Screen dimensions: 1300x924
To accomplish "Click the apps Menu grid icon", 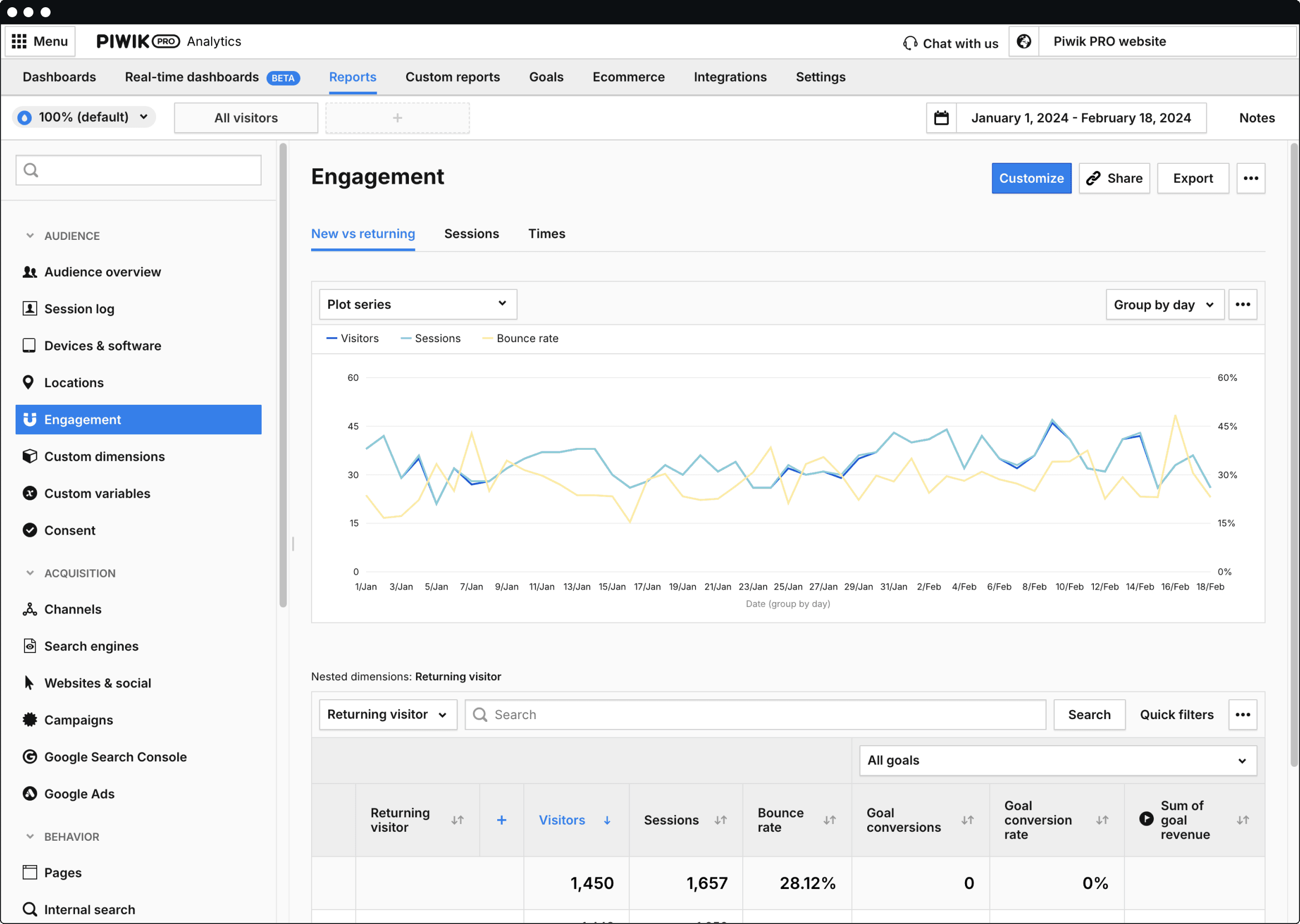I will pyautogui.click(x=19, y=41).
